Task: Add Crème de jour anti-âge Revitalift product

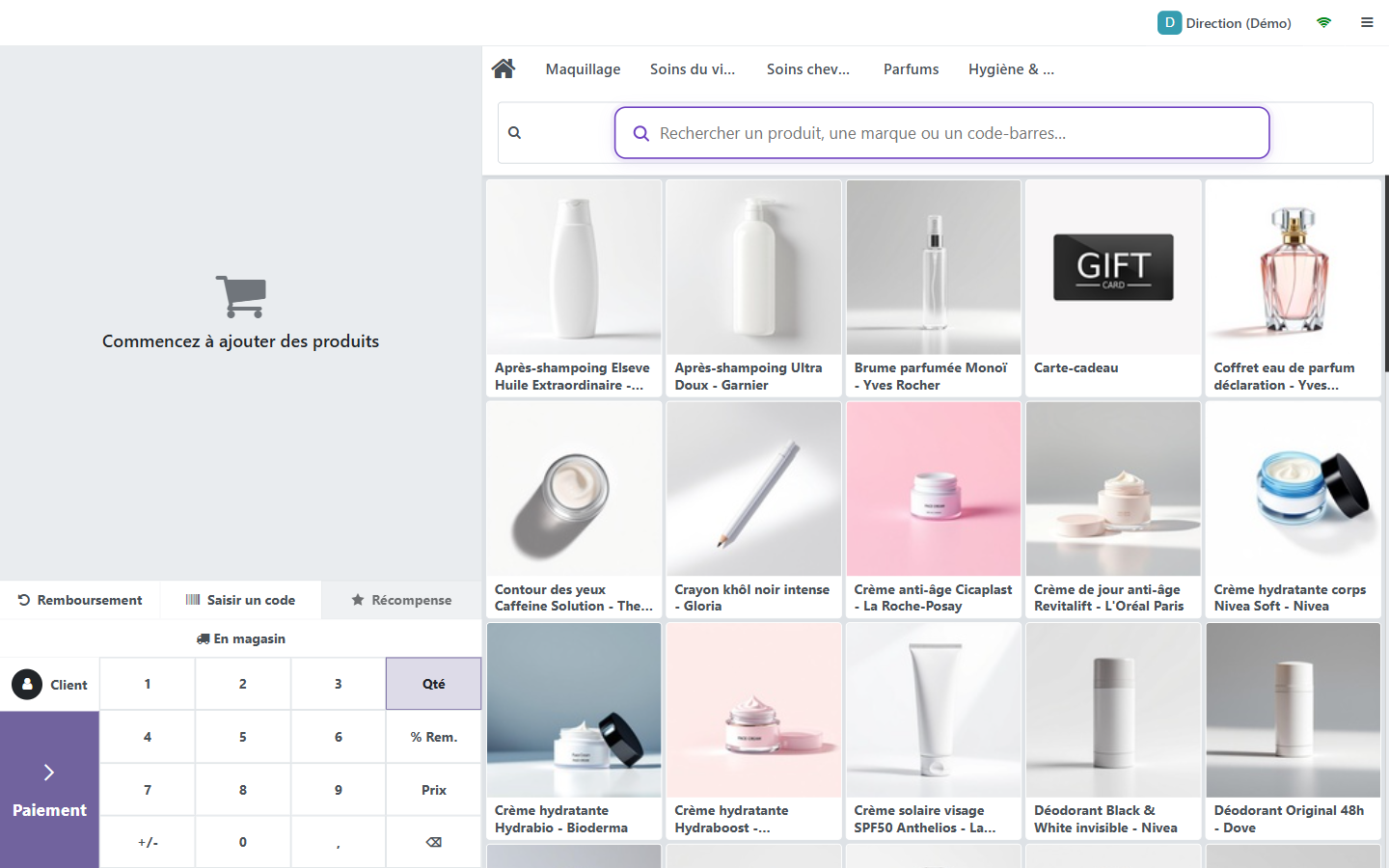Action: [x=1113, y=509]
